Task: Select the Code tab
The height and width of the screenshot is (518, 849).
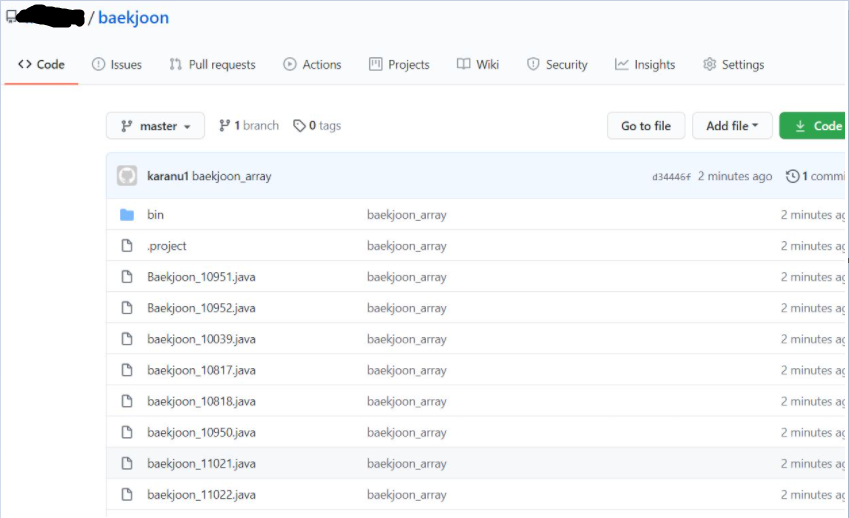Action: tap(41, 64)
